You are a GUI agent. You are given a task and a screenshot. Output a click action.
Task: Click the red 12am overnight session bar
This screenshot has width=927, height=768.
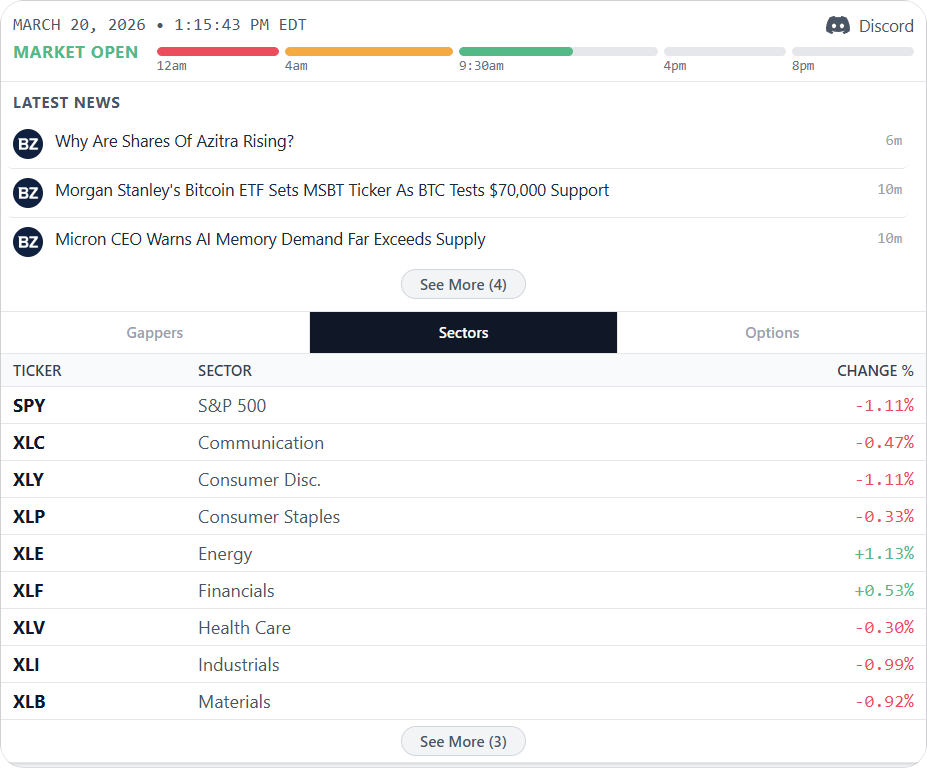(218, 51)
